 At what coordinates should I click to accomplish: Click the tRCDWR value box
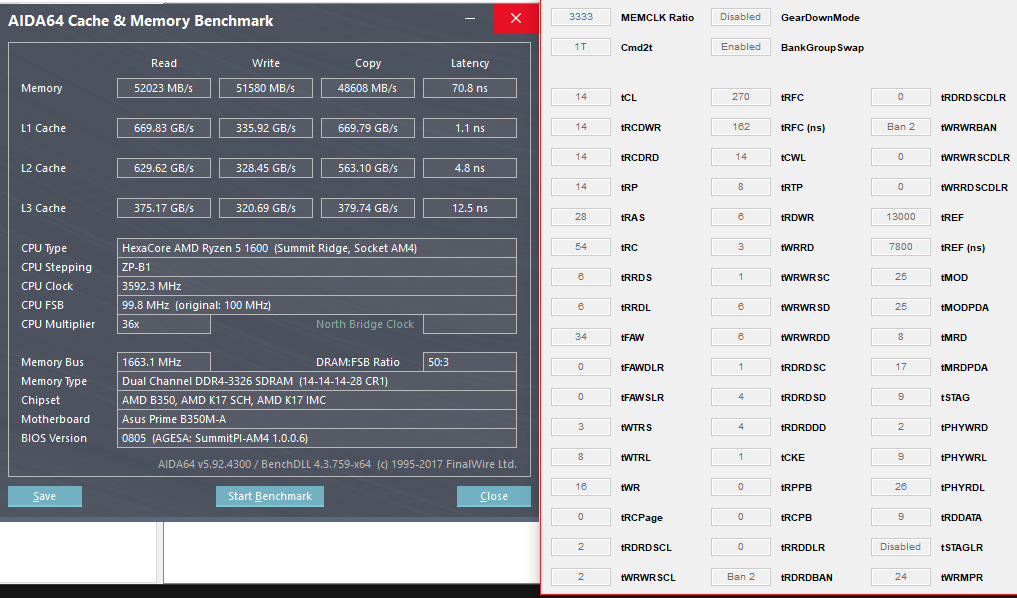click(580, 126)
